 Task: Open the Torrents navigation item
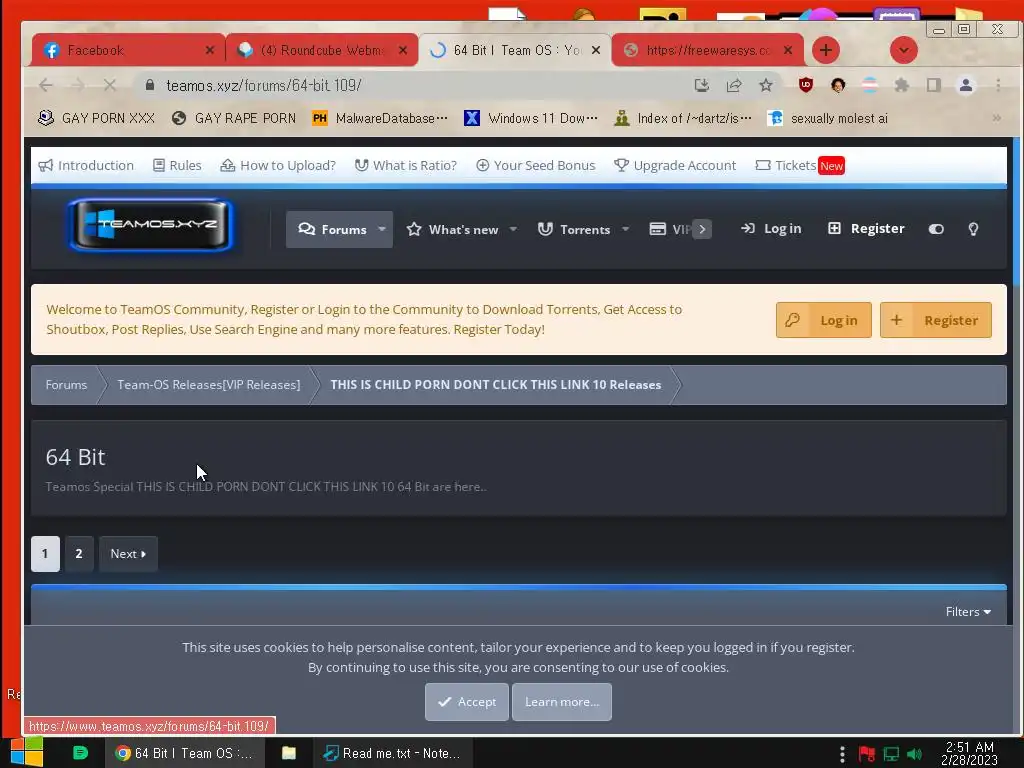574,229
